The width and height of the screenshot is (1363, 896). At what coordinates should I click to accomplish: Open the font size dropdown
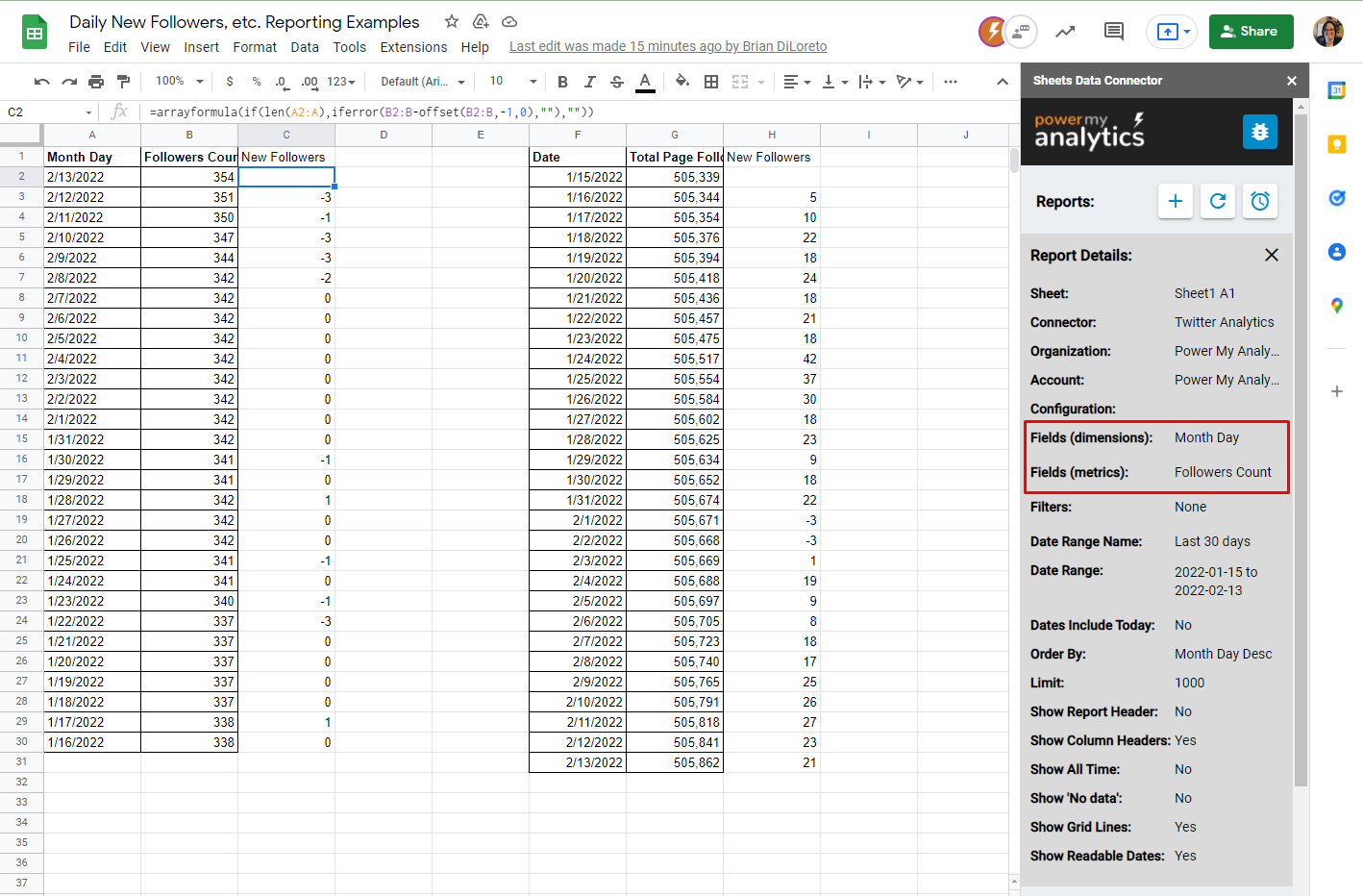512,82
